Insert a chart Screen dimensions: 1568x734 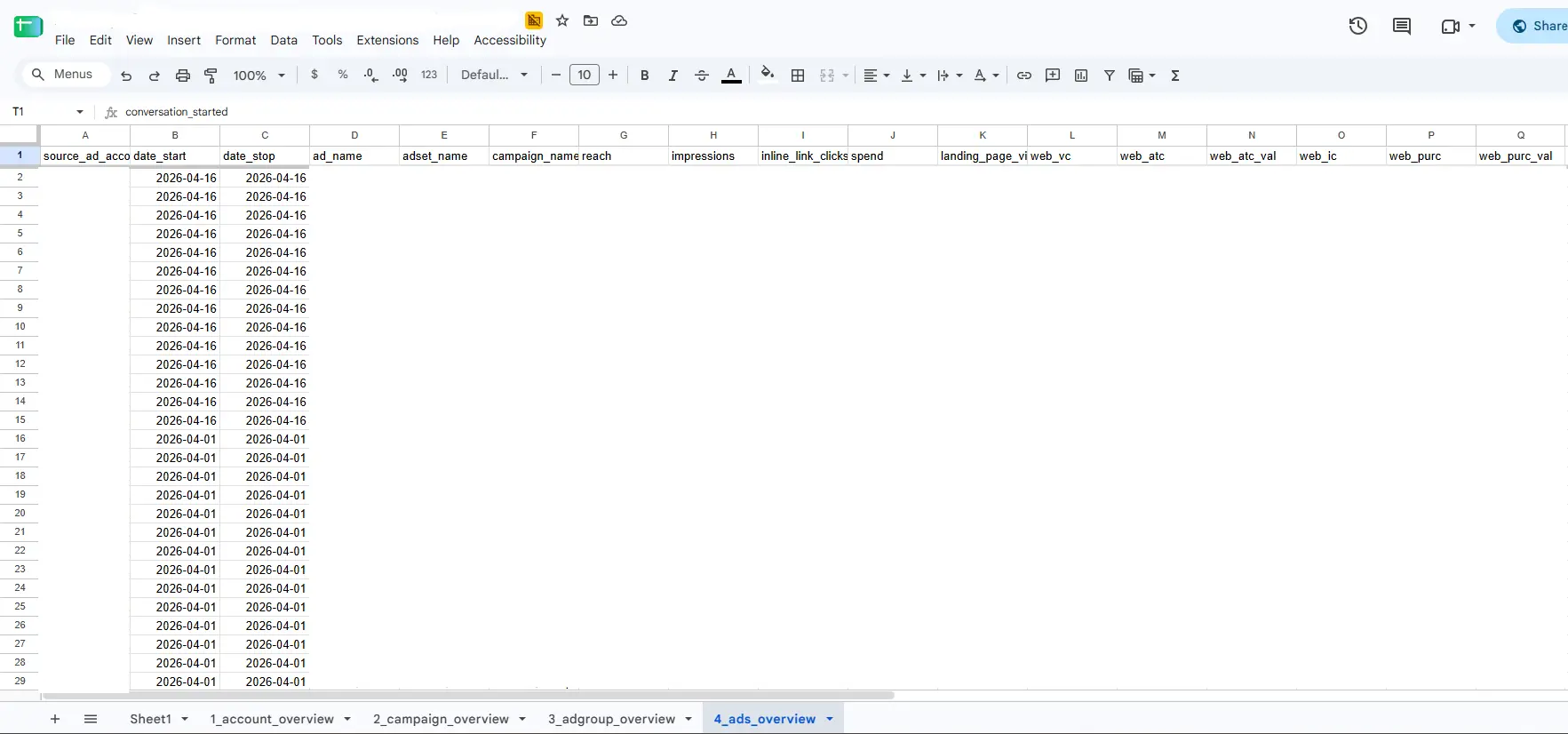[1081, 76]
